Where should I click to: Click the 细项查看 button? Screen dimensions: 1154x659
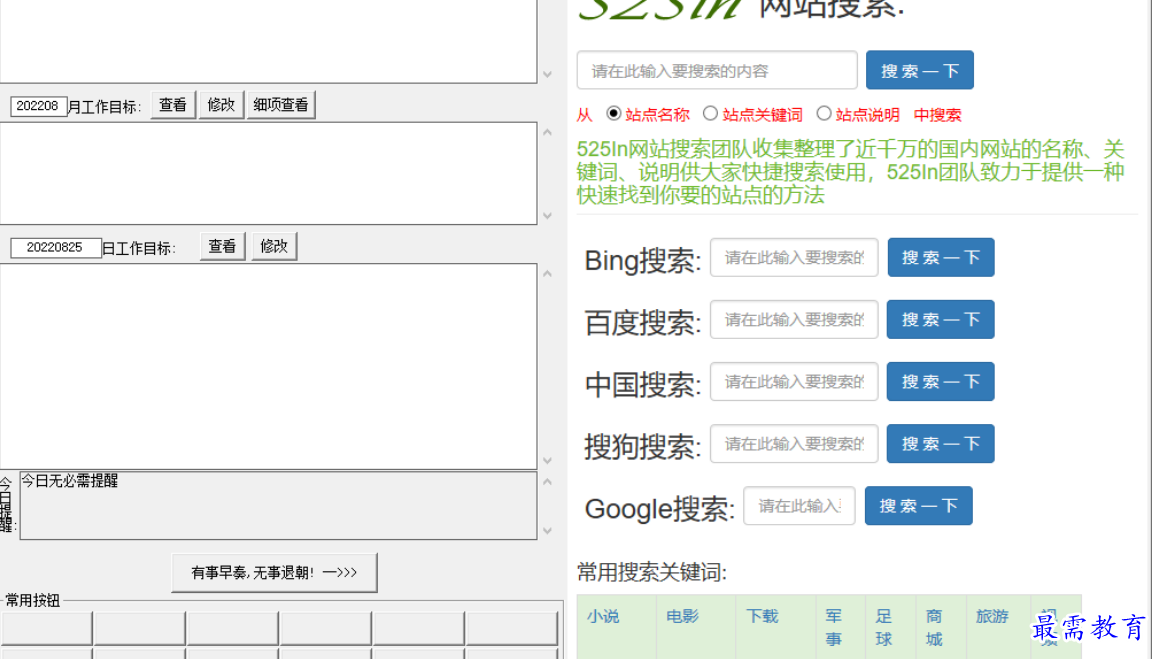pos(280,105)
